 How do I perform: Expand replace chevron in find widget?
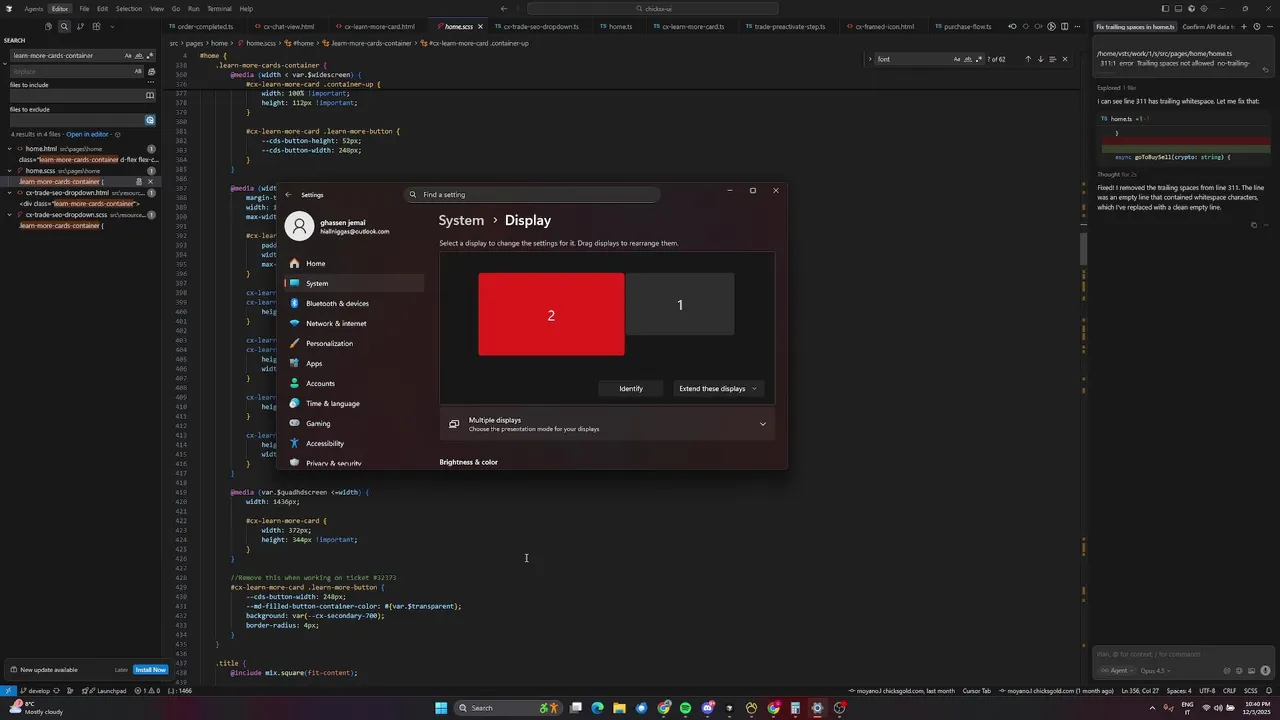[x=870, y=59]
